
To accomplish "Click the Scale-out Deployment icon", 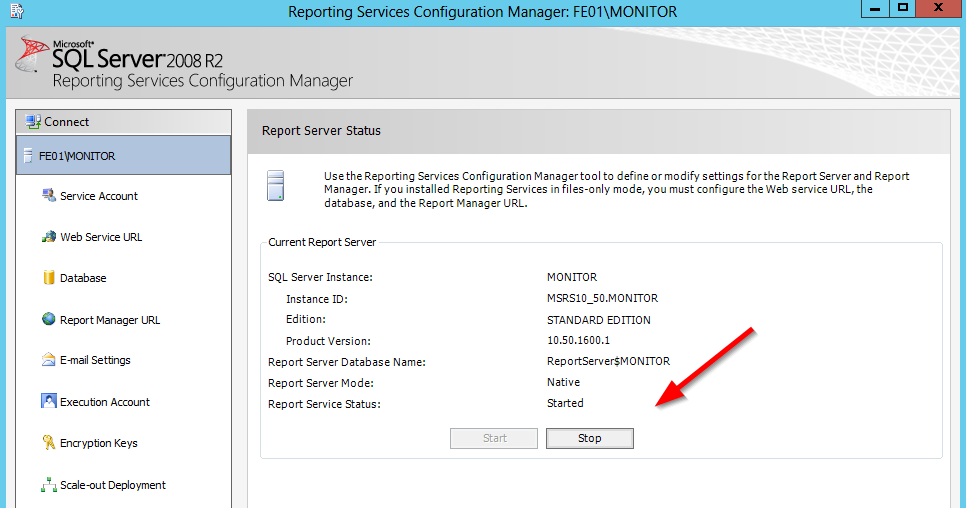I will point(49,485).
